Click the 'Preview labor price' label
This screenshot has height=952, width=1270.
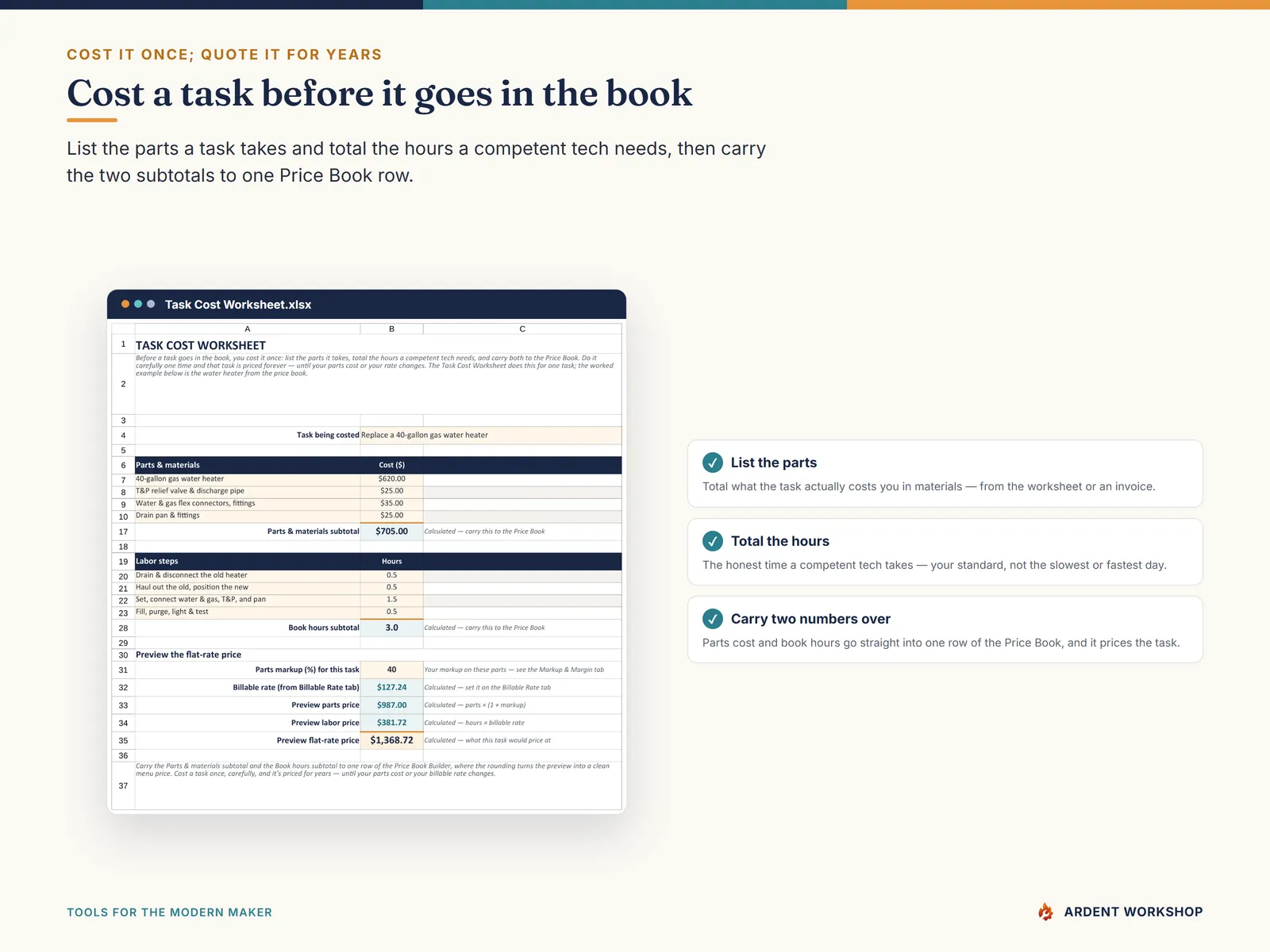pyautogui.click(x=325, y=723)
